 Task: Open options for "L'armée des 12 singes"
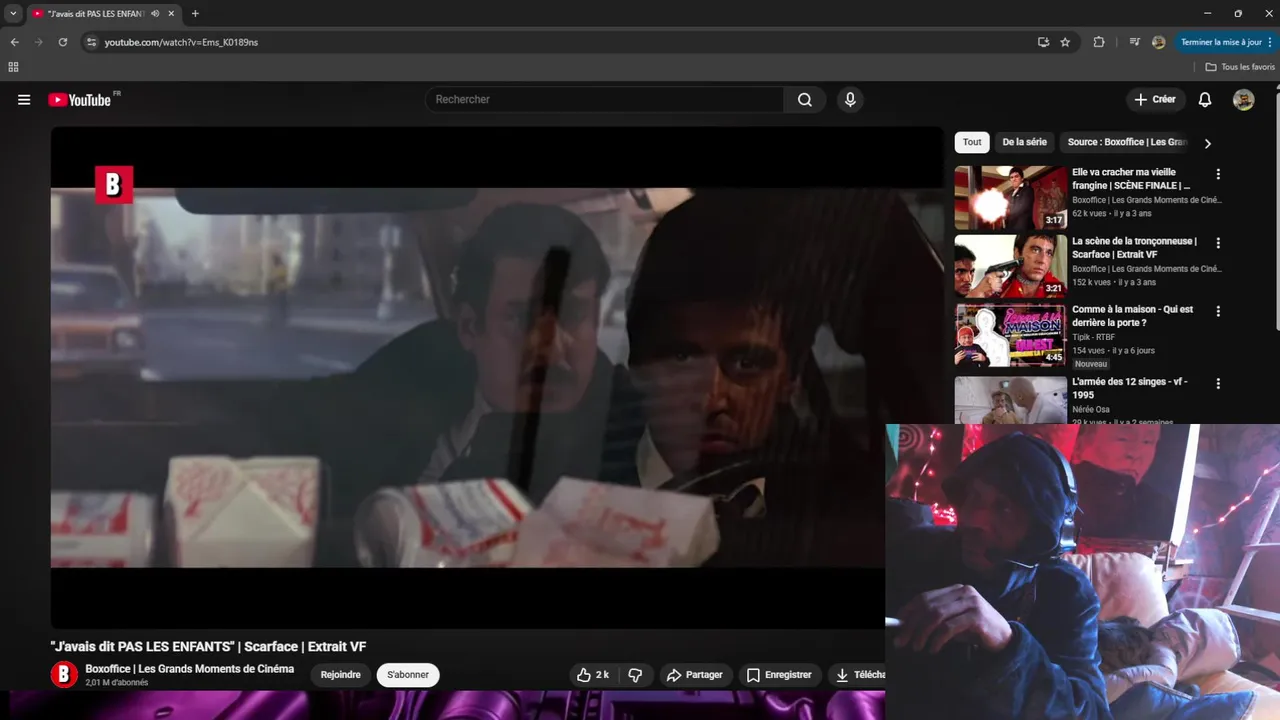tap(1218, 384)
